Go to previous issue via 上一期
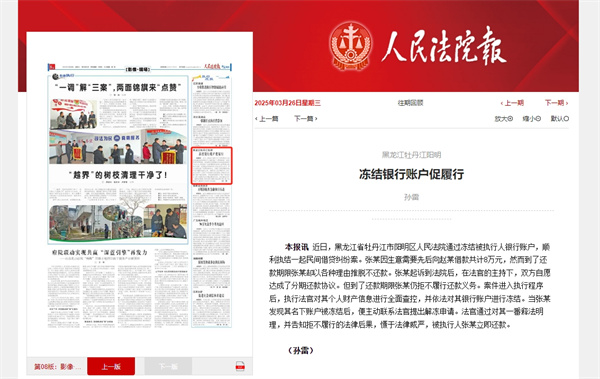This screenshot has width=600, height=379. point(512,103)
